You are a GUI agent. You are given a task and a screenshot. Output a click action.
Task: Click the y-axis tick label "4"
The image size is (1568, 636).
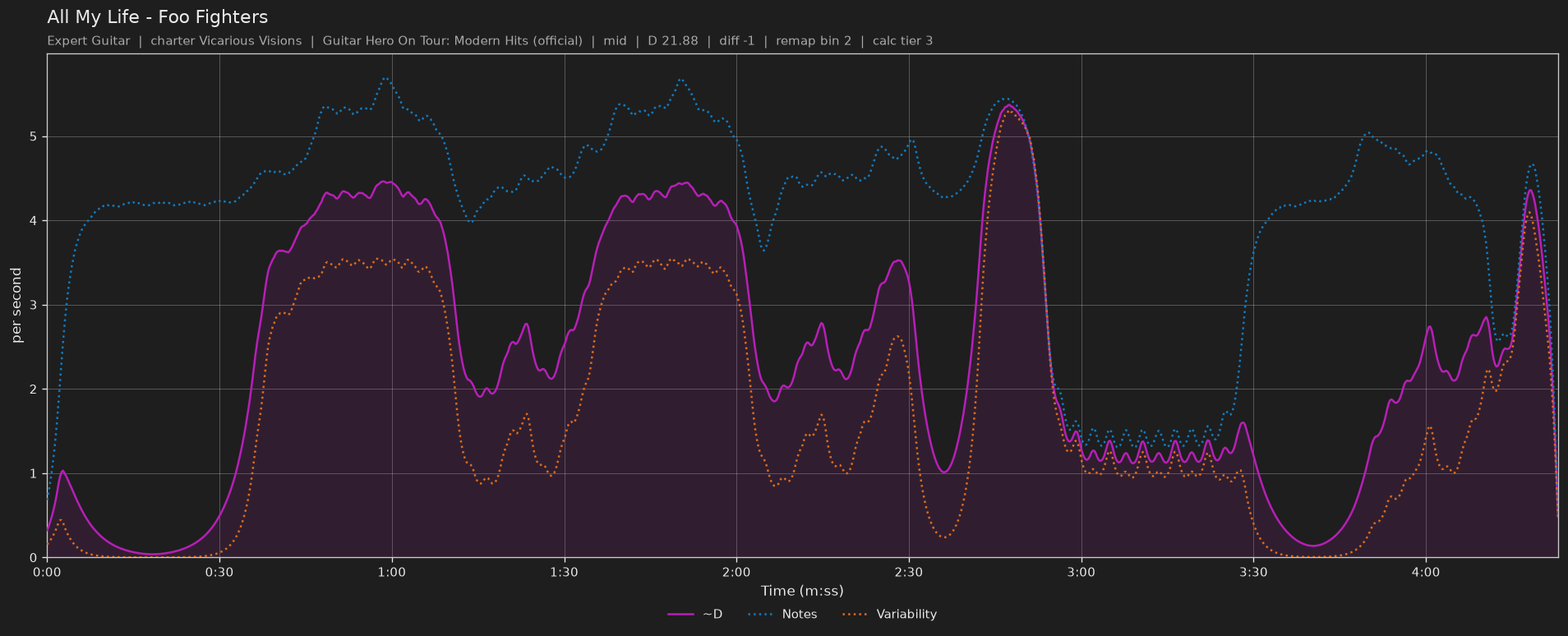pyautogui.click(x=34, y=221)
